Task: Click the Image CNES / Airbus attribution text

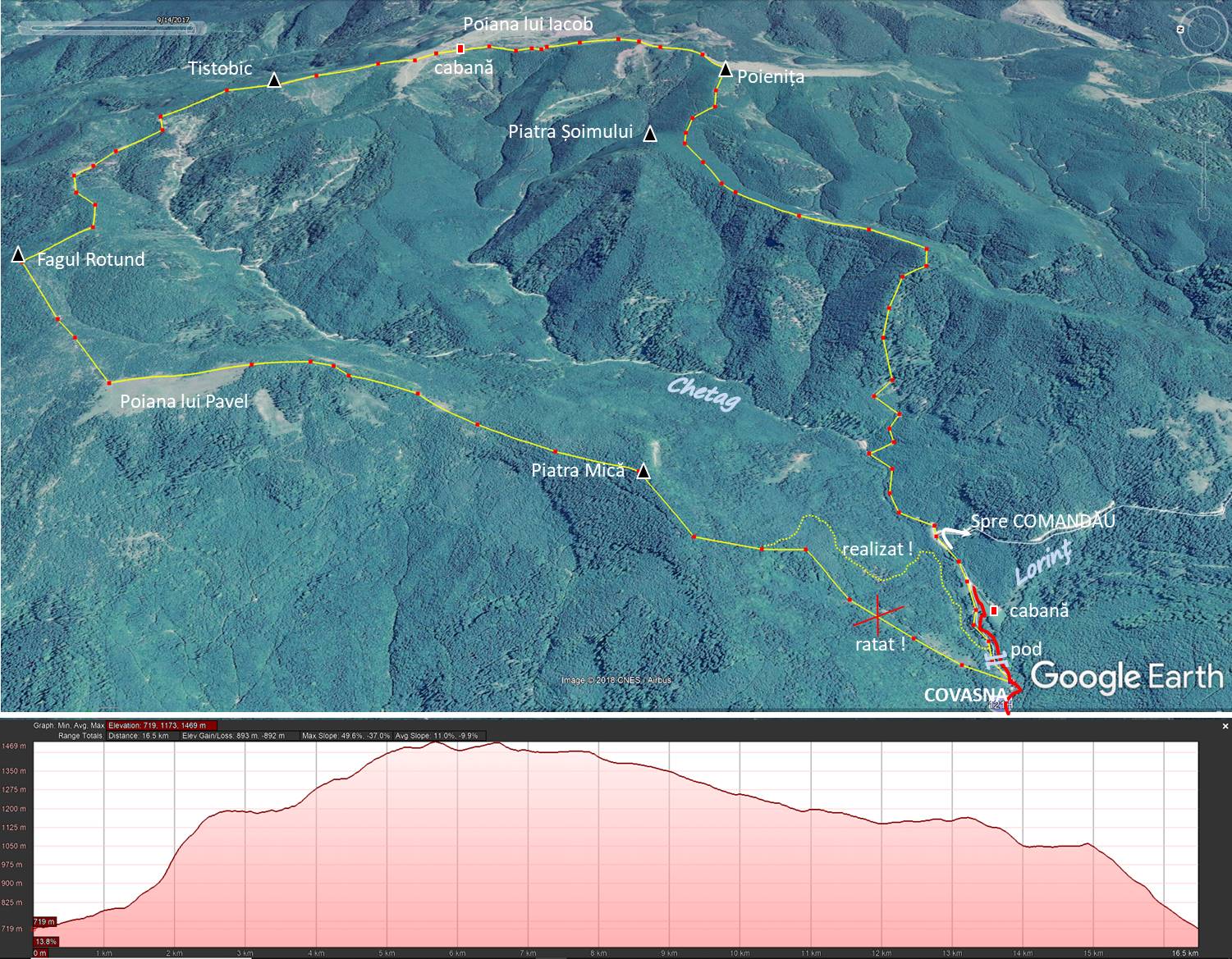Action: [x=616, y=680]
